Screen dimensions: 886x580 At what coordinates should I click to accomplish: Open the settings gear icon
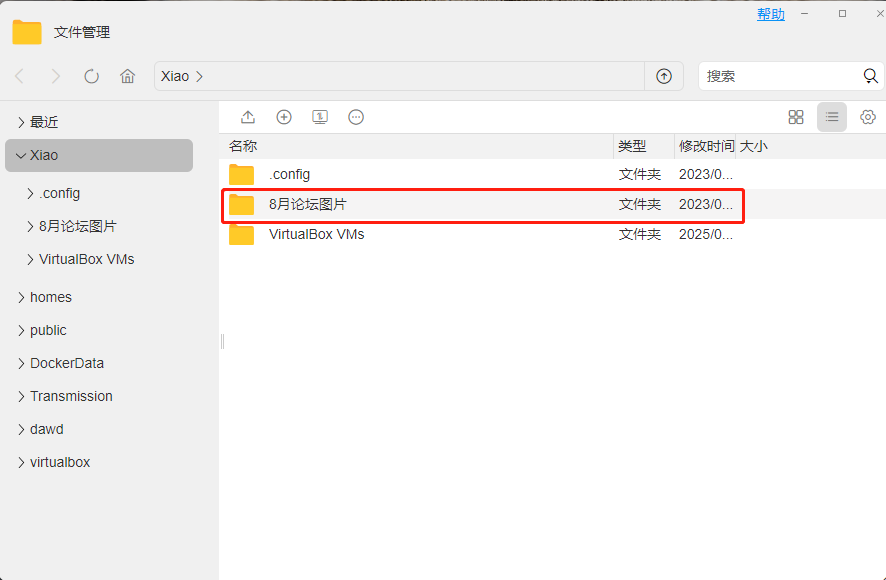tap(868, 117)
